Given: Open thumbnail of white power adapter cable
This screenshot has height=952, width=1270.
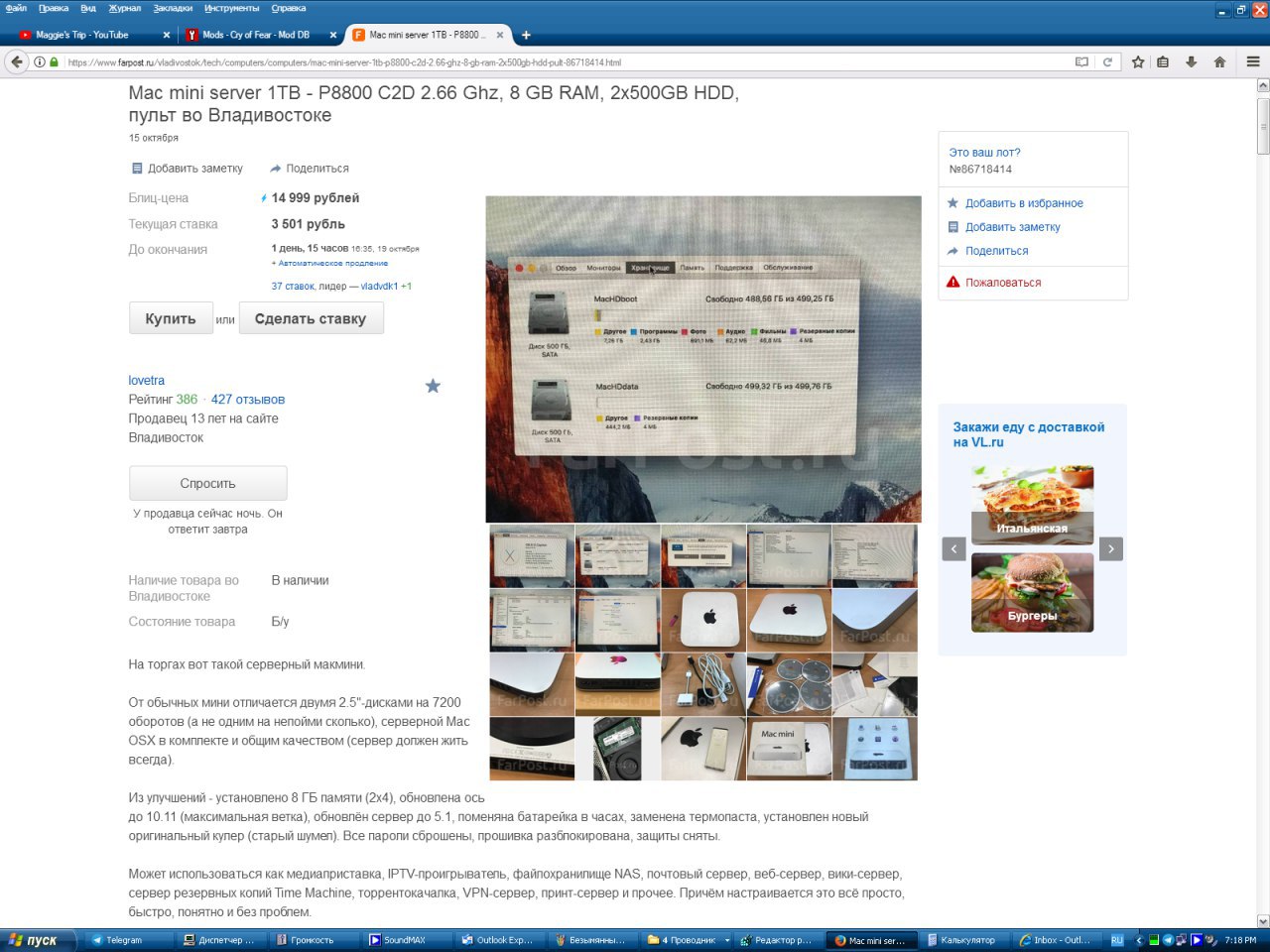Looking at the screenshot, I should tap(702, 684).
